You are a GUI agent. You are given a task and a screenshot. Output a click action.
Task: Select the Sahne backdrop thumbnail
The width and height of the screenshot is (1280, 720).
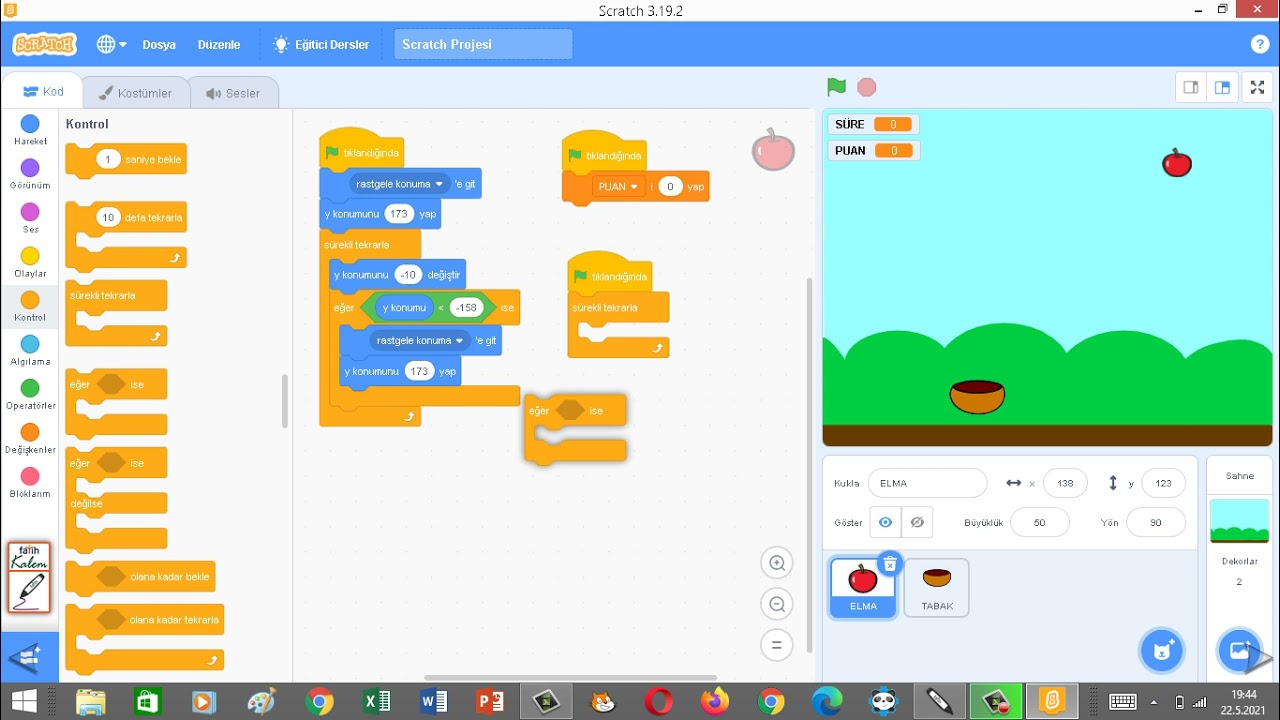click(1239, 520)
